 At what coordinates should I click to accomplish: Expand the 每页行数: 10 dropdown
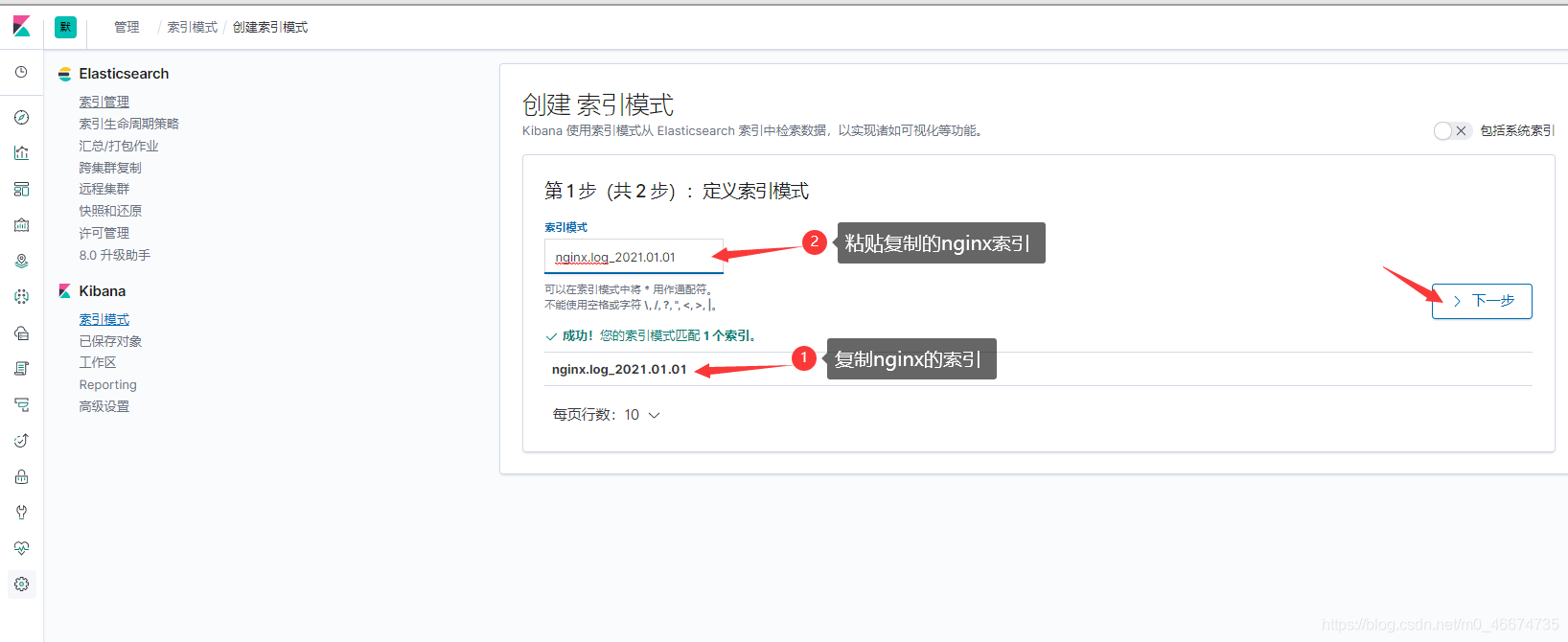pos(607,415)
